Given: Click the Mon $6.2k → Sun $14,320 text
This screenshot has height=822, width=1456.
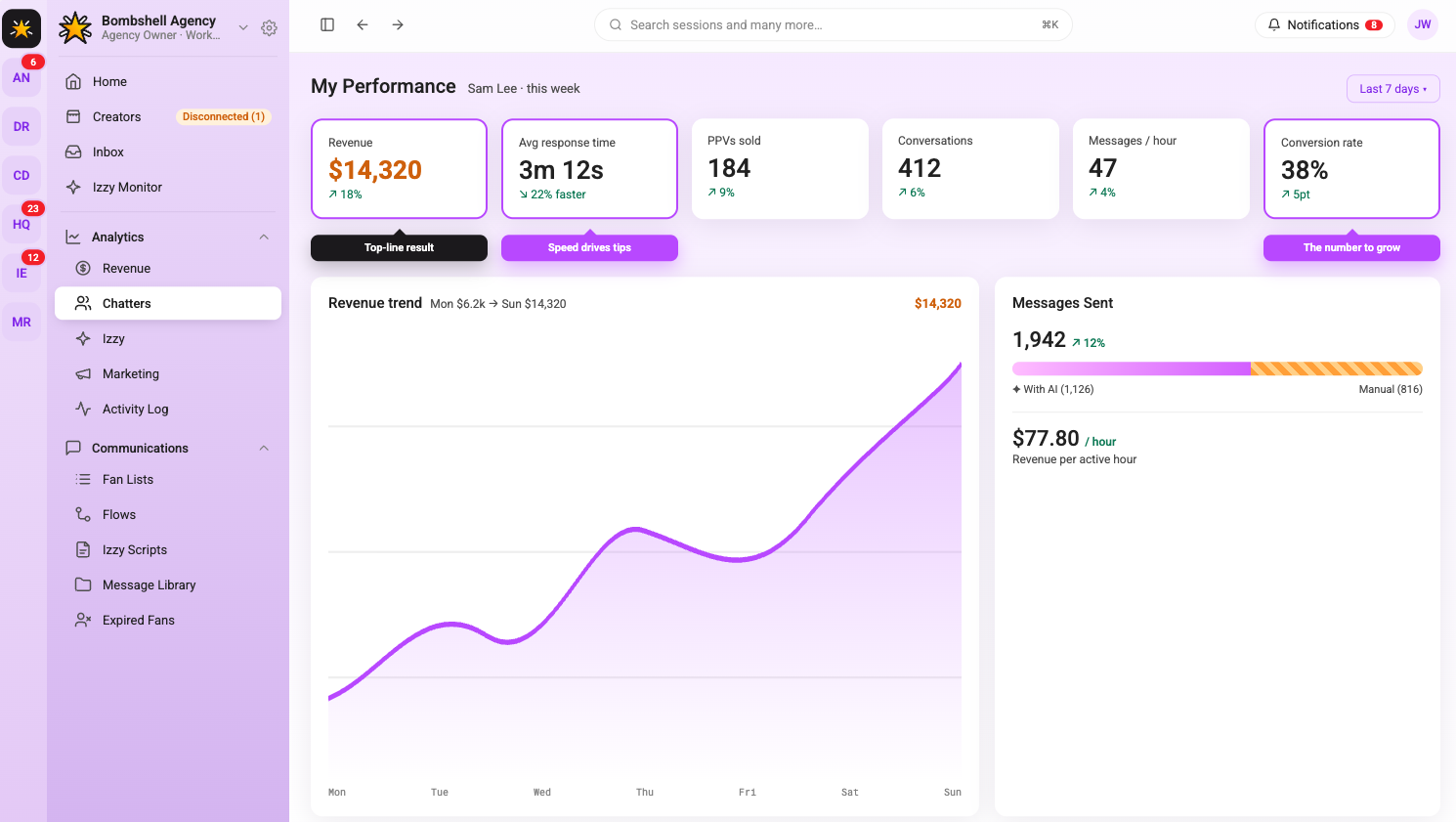Looking at the screenshot, I should point(498,304).
